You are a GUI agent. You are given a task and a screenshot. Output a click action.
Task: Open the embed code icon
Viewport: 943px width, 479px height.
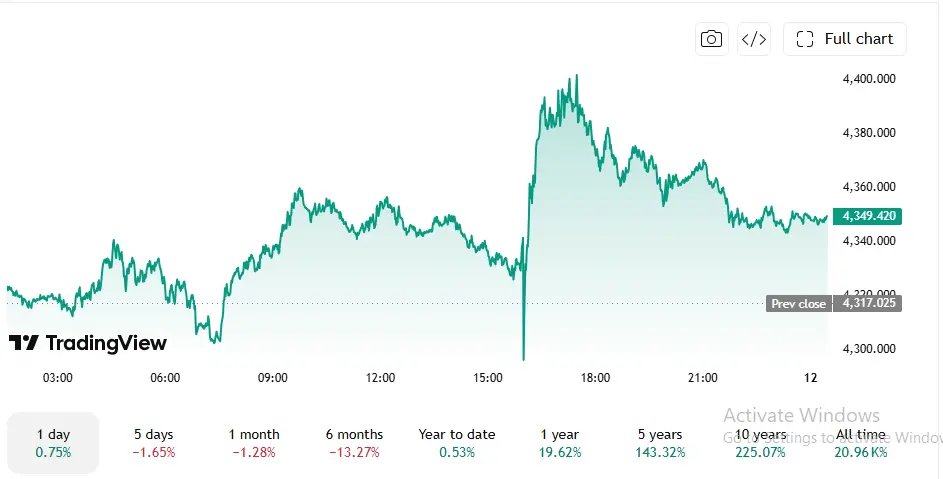pyautogui.click(x=754, y=39)
